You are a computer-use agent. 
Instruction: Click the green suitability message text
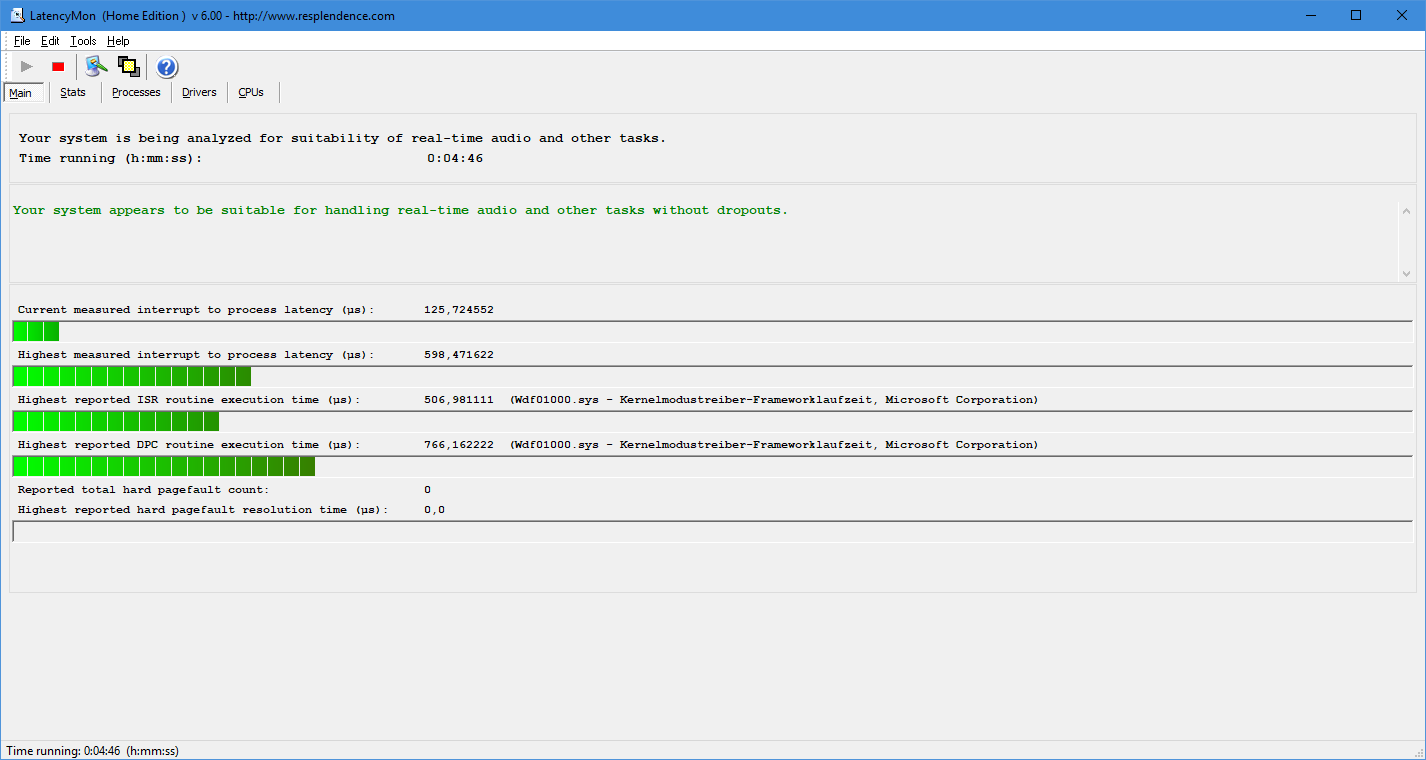point(400,210)
